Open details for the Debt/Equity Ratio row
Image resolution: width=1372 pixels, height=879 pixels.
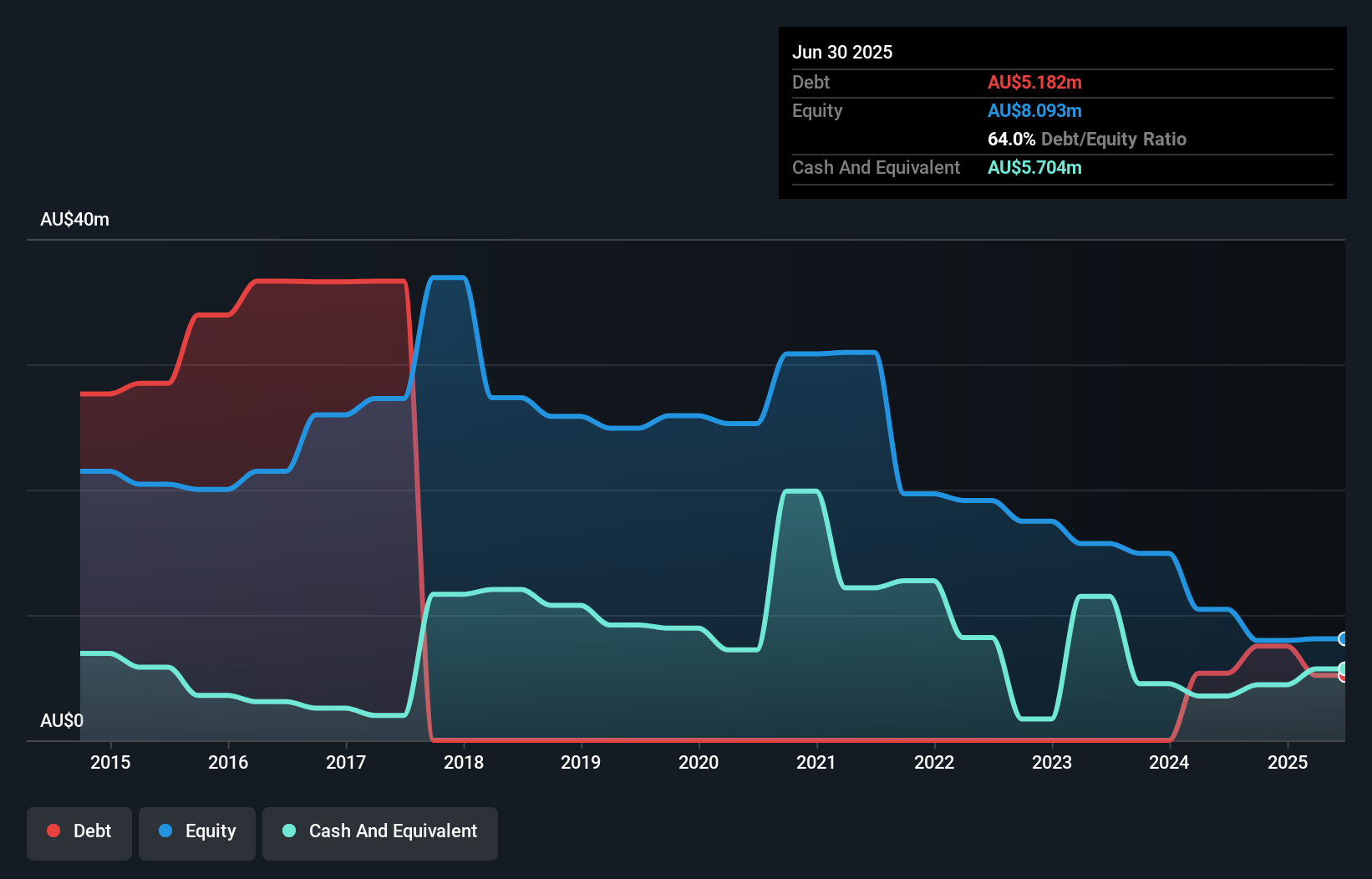1087,139
